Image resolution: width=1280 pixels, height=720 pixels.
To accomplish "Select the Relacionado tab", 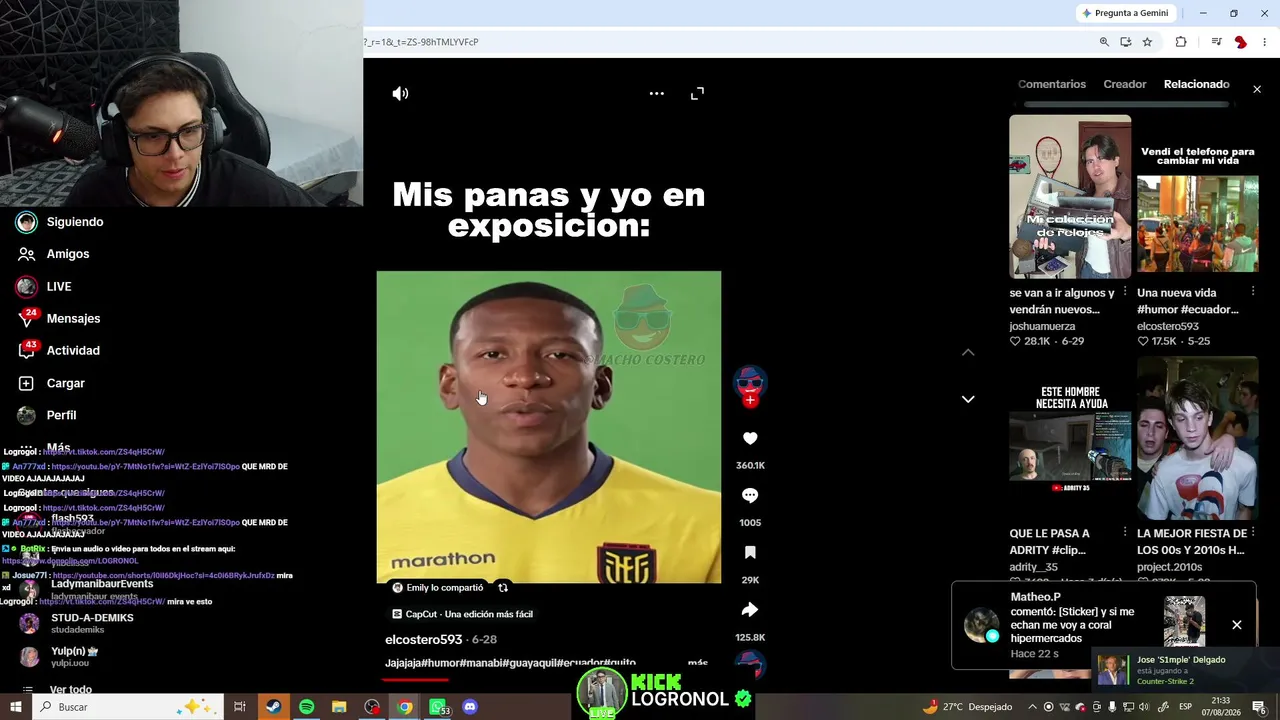I will pos(1197,84).
